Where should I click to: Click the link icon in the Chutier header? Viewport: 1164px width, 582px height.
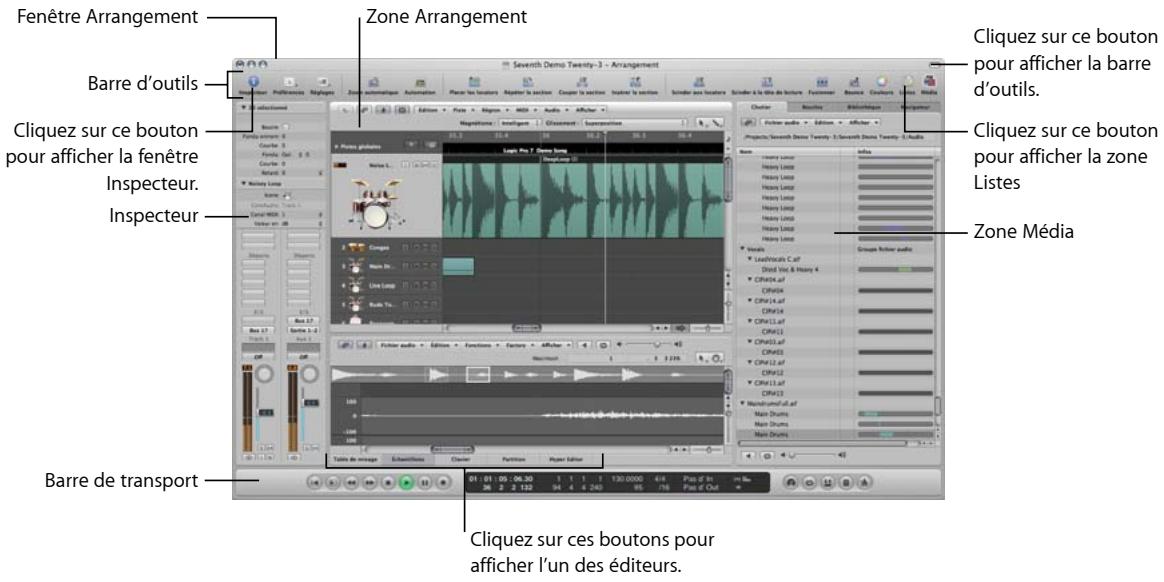coord(749,121)
